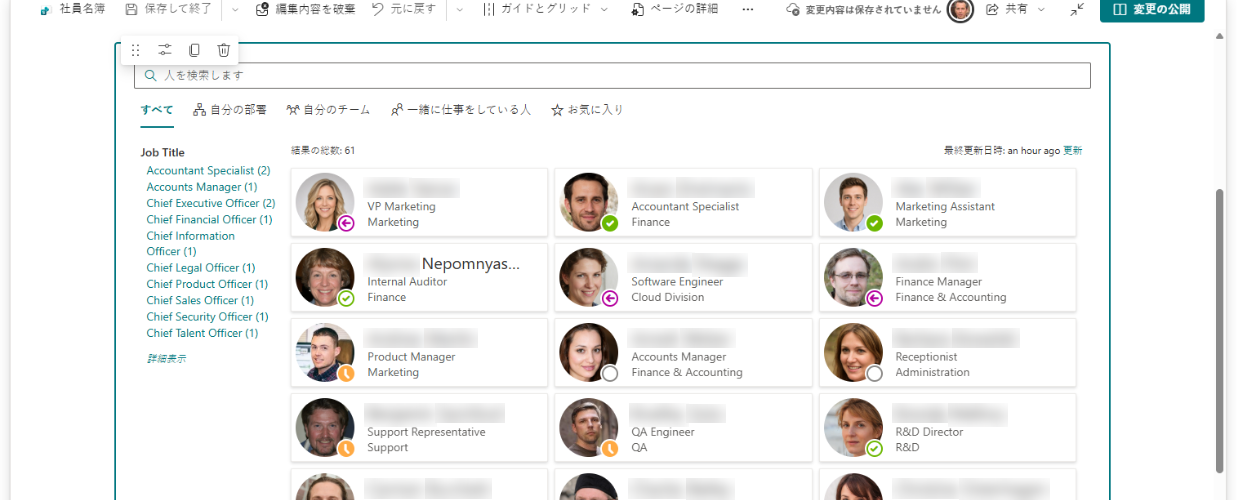Open the お気に入り favorites tab
The width and height of the screenshot is (1240, 500).
point(587,110)
